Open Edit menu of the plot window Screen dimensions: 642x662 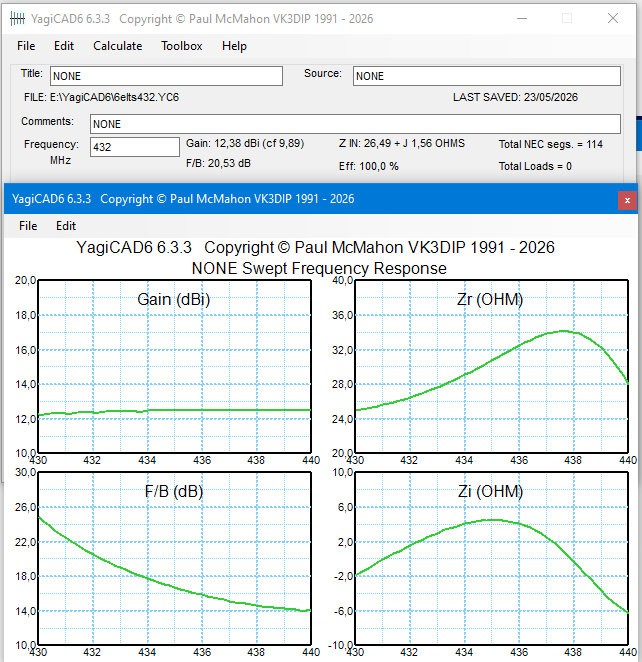click(x=66, y=226)
